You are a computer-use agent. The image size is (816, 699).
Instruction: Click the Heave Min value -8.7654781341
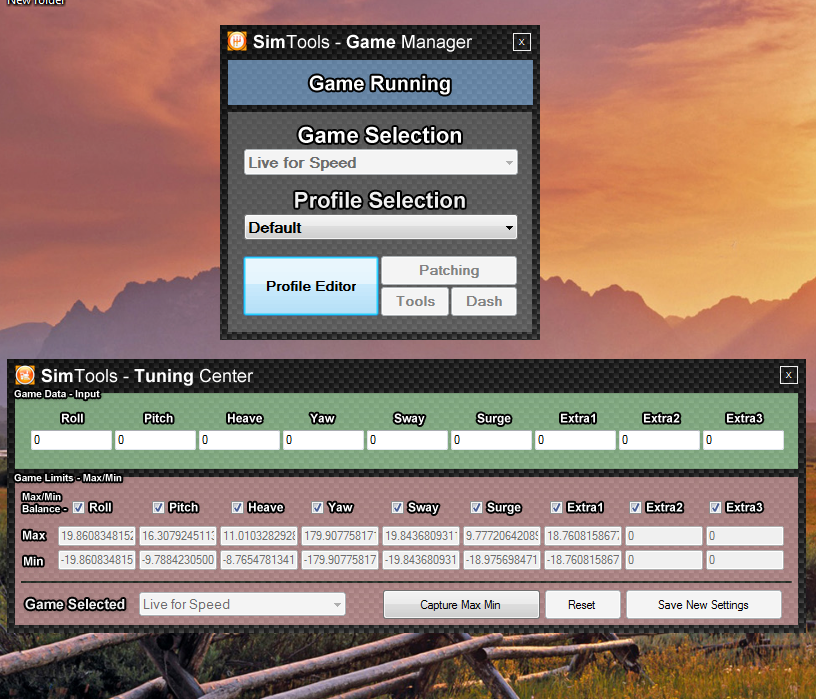[259, 560]
